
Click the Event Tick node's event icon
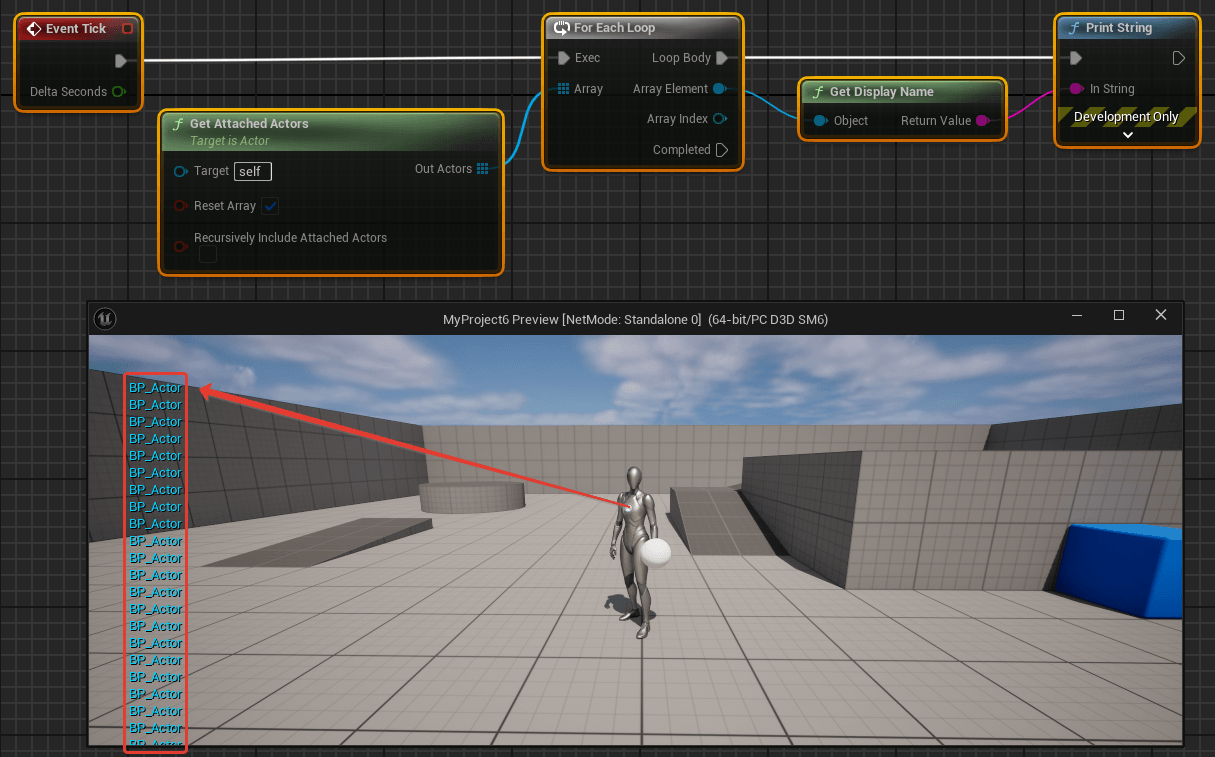pyautogui.click(x=34, y=29)
